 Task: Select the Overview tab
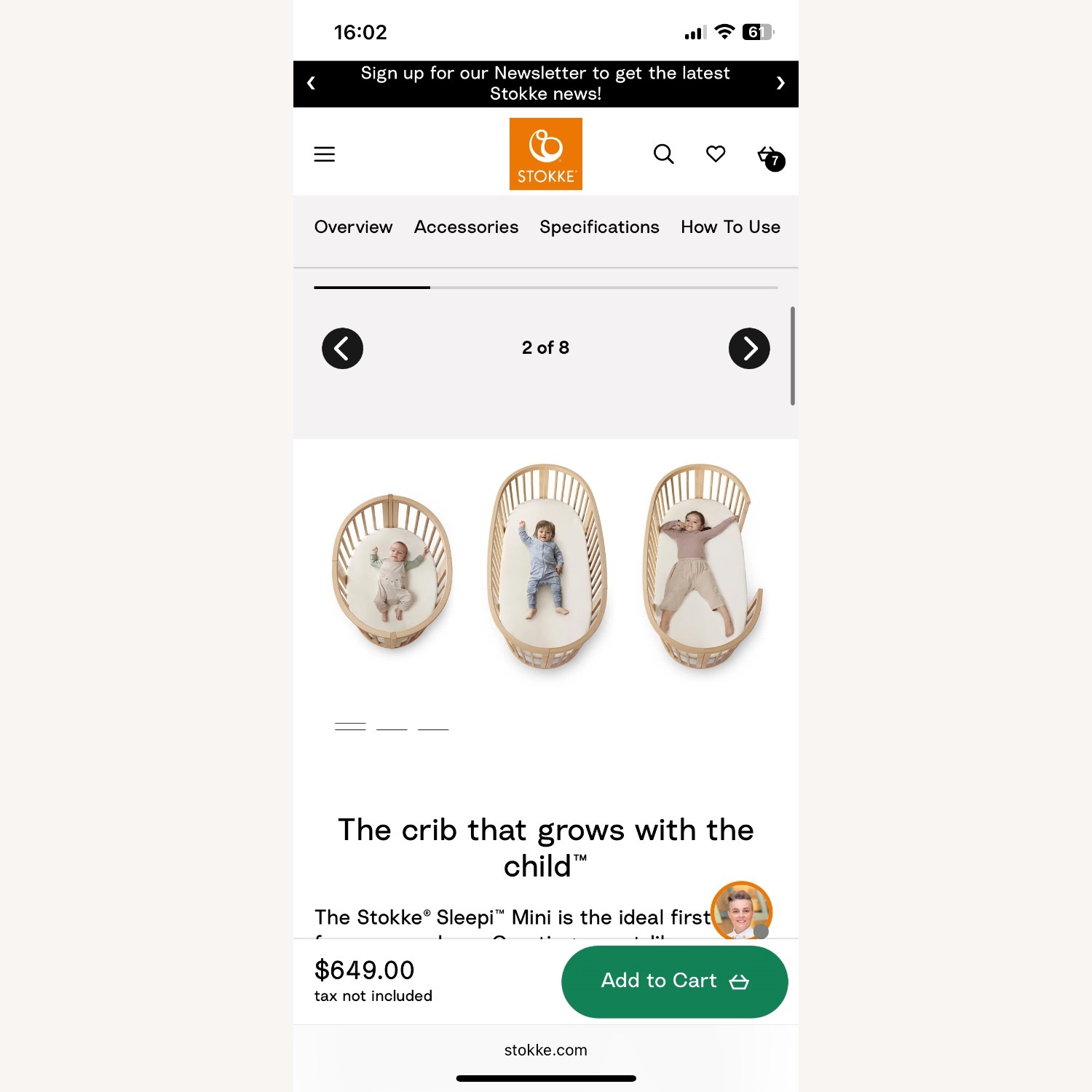point(353,227)
